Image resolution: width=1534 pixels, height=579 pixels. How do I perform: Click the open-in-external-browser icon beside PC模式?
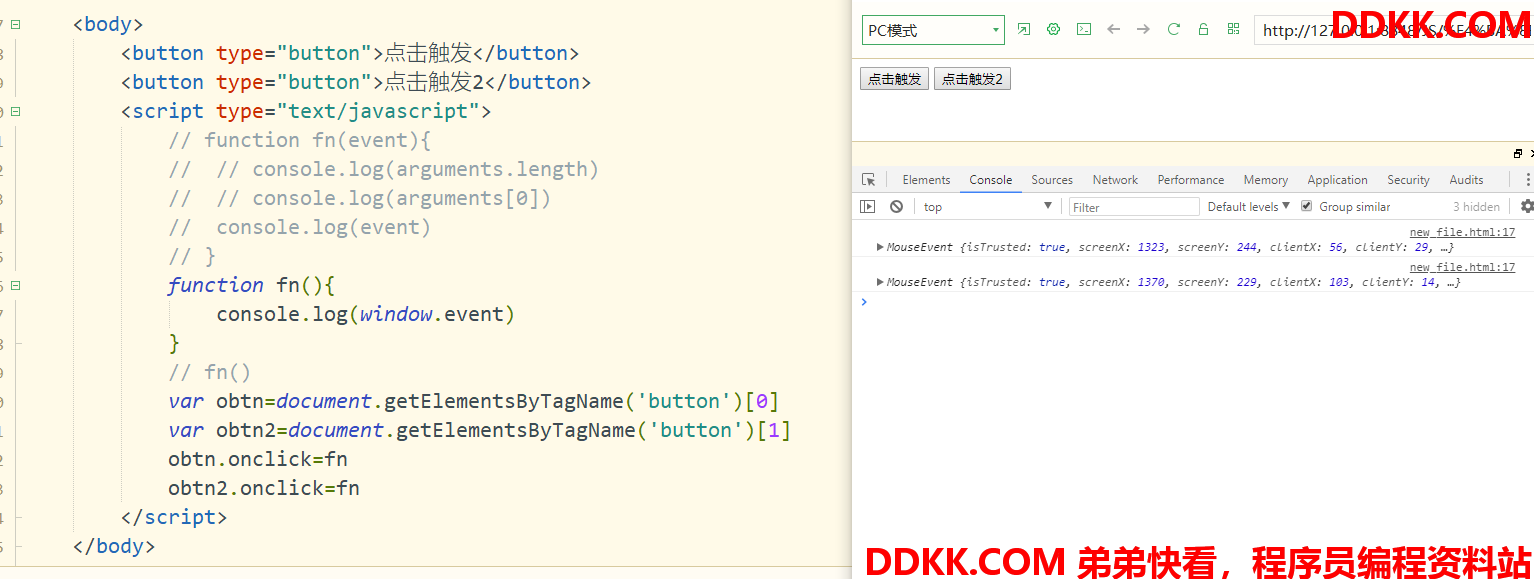(1023, 29)
